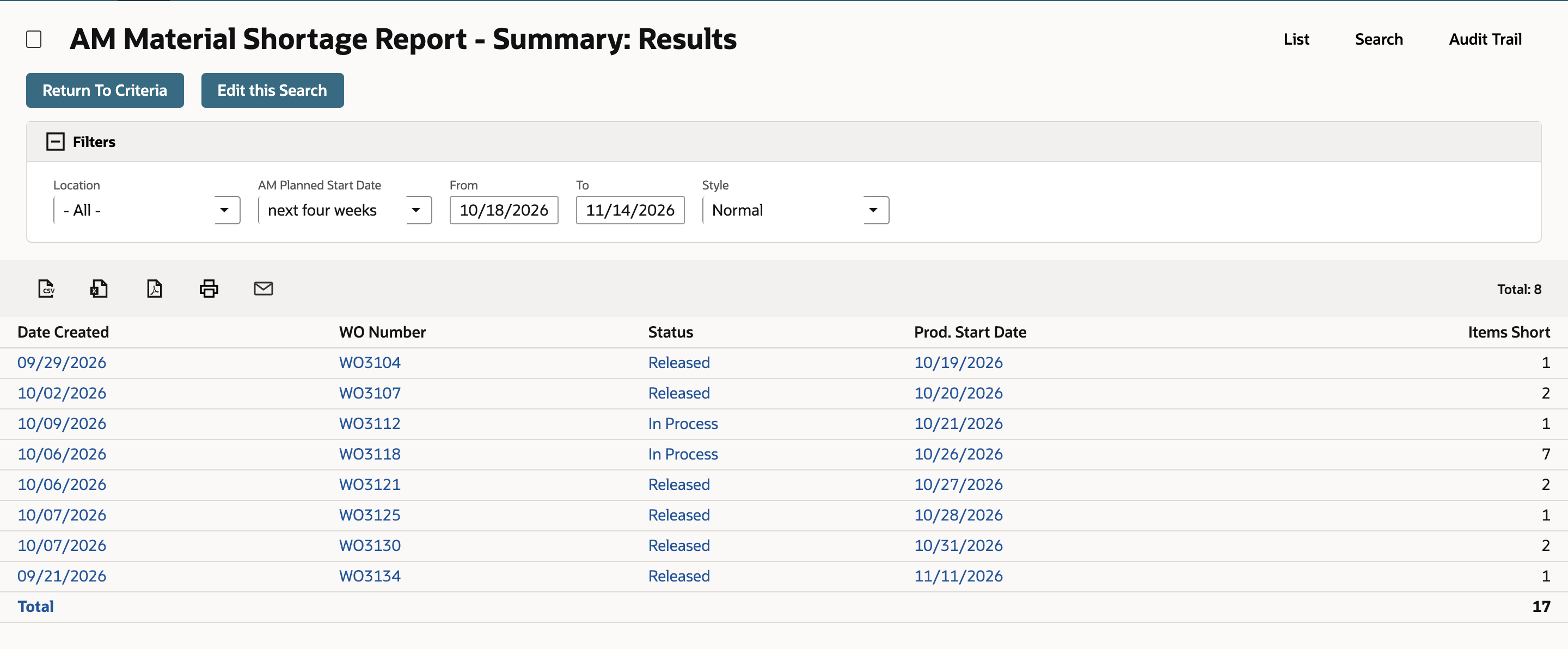1568x649 pixels.
Task: Open the Search menu item
Action: 1379,40
